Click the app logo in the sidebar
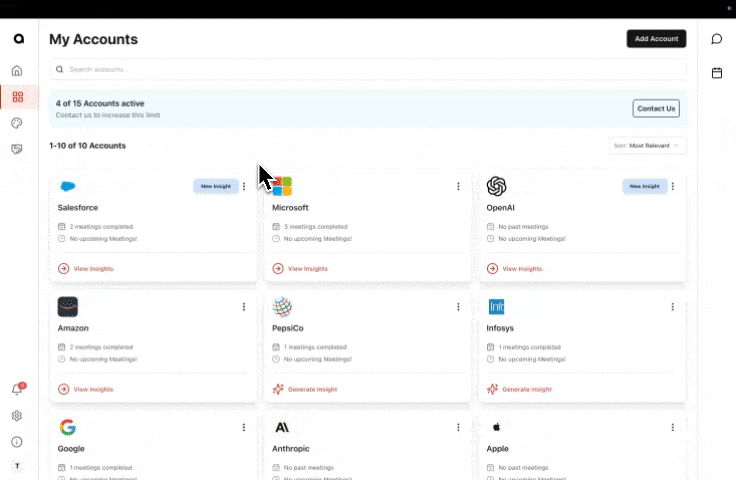736x480 pixels. 18,38
